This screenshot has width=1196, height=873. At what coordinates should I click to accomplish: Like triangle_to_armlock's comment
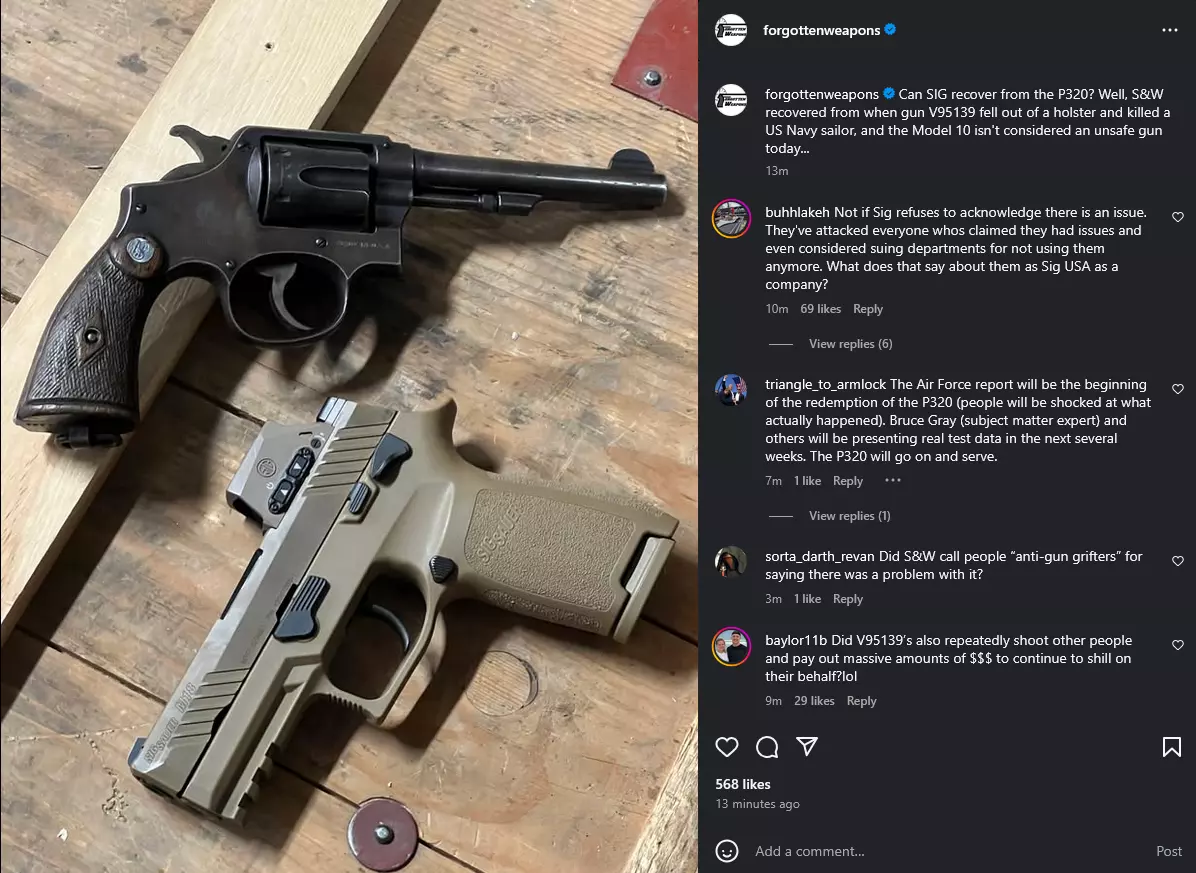(1178, 389)
